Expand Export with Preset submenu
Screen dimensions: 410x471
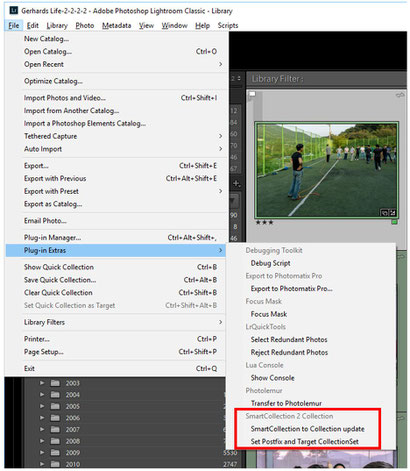click(x=117, y=191)
